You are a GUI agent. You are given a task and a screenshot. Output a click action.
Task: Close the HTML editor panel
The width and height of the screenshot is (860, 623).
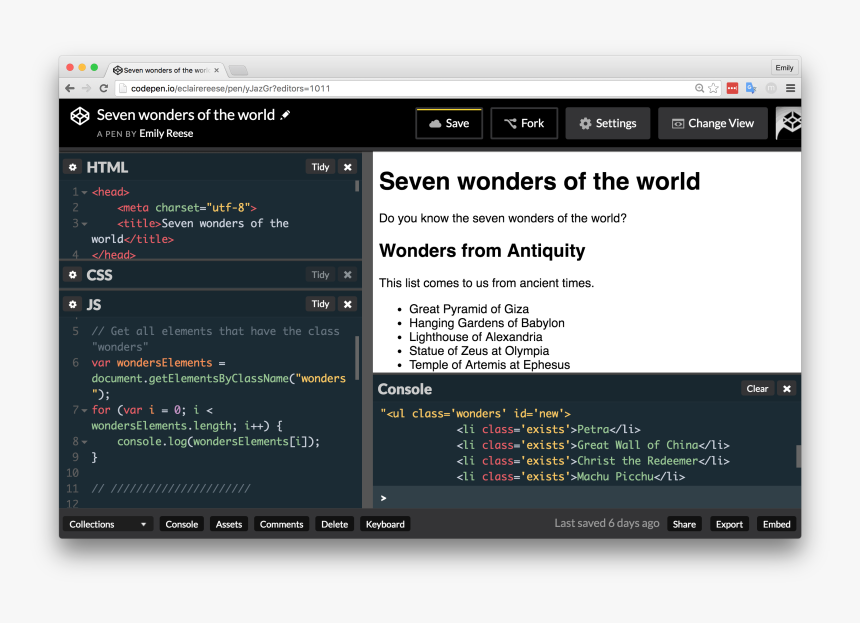[x=348, y=167]
